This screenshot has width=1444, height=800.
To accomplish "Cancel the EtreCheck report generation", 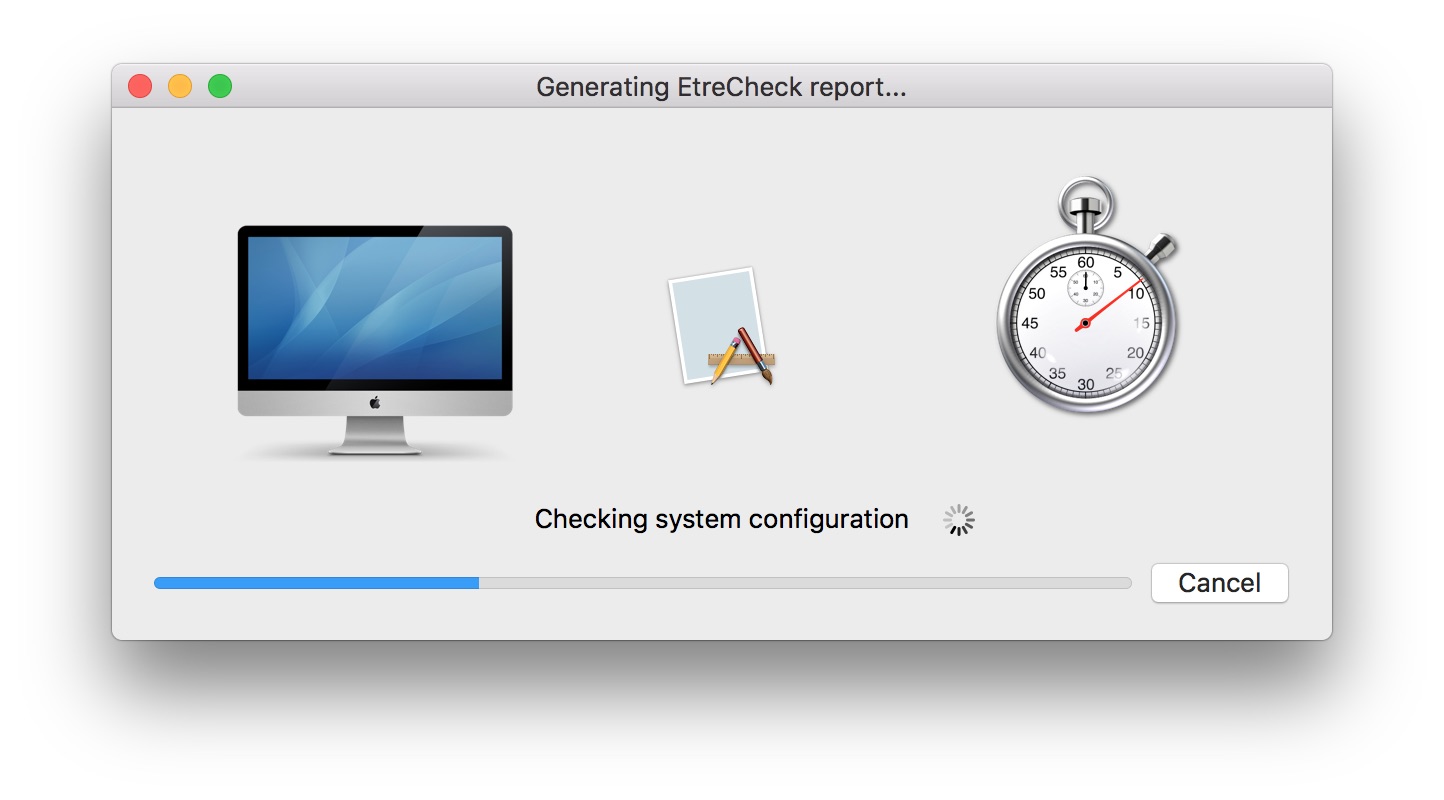I will point(1219,583).
